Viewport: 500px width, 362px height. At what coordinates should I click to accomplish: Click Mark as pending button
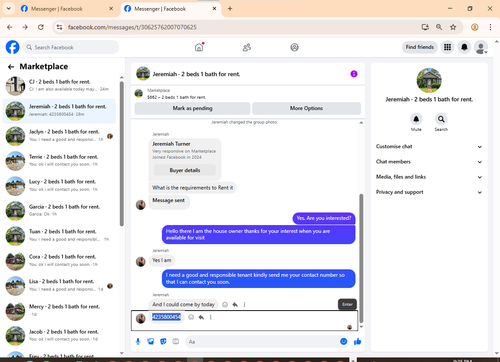tap(192, 108)
